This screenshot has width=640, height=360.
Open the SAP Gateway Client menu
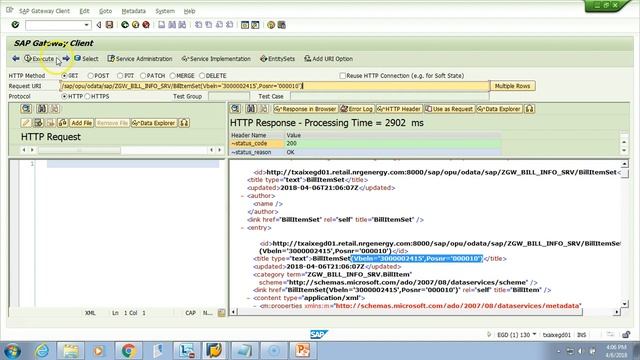pos(44,11)
